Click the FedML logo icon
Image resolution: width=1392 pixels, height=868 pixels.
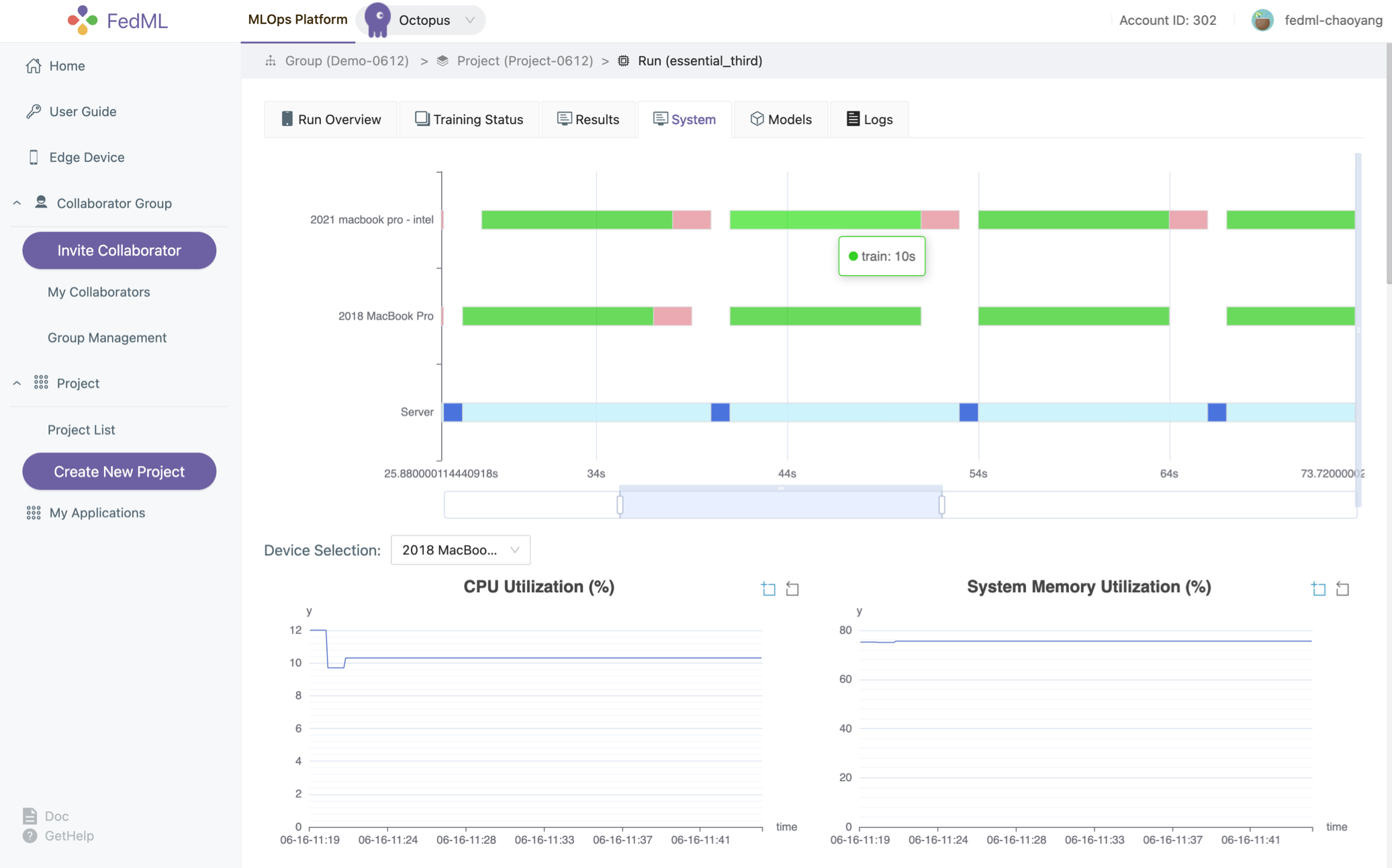tap(83, 20)
